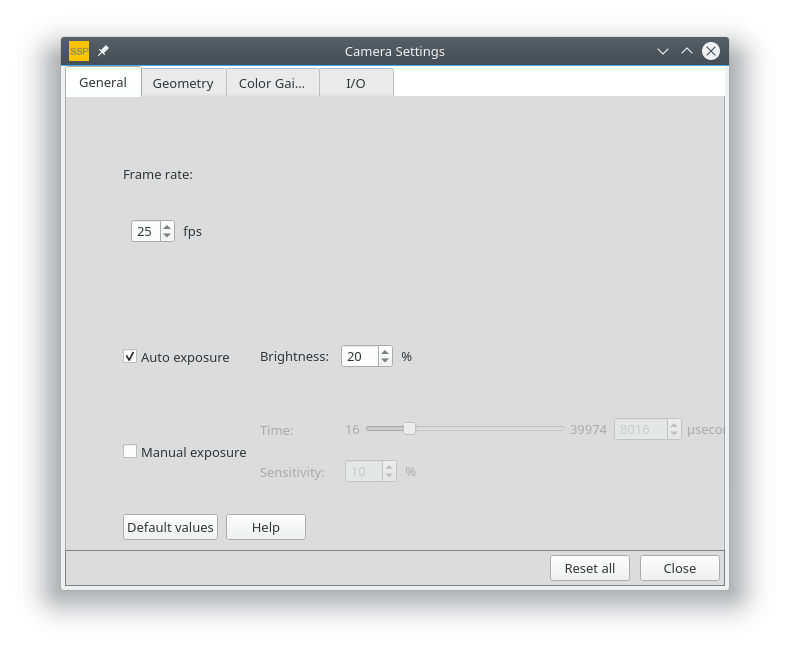790x651 pixels.
Task: Click the General tab
Action: tap(103, 82)
